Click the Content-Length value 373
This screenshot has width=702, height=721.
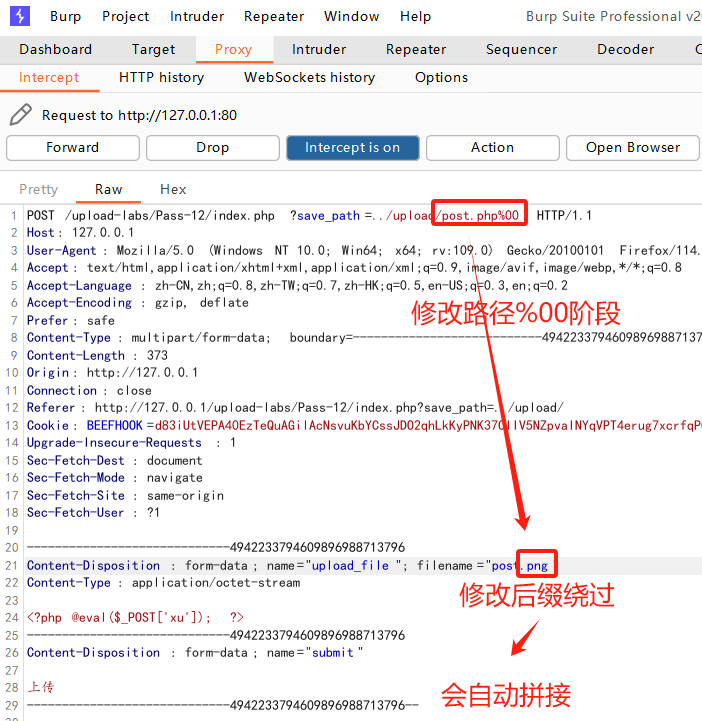pyautogui.click(x=157, y=355)
